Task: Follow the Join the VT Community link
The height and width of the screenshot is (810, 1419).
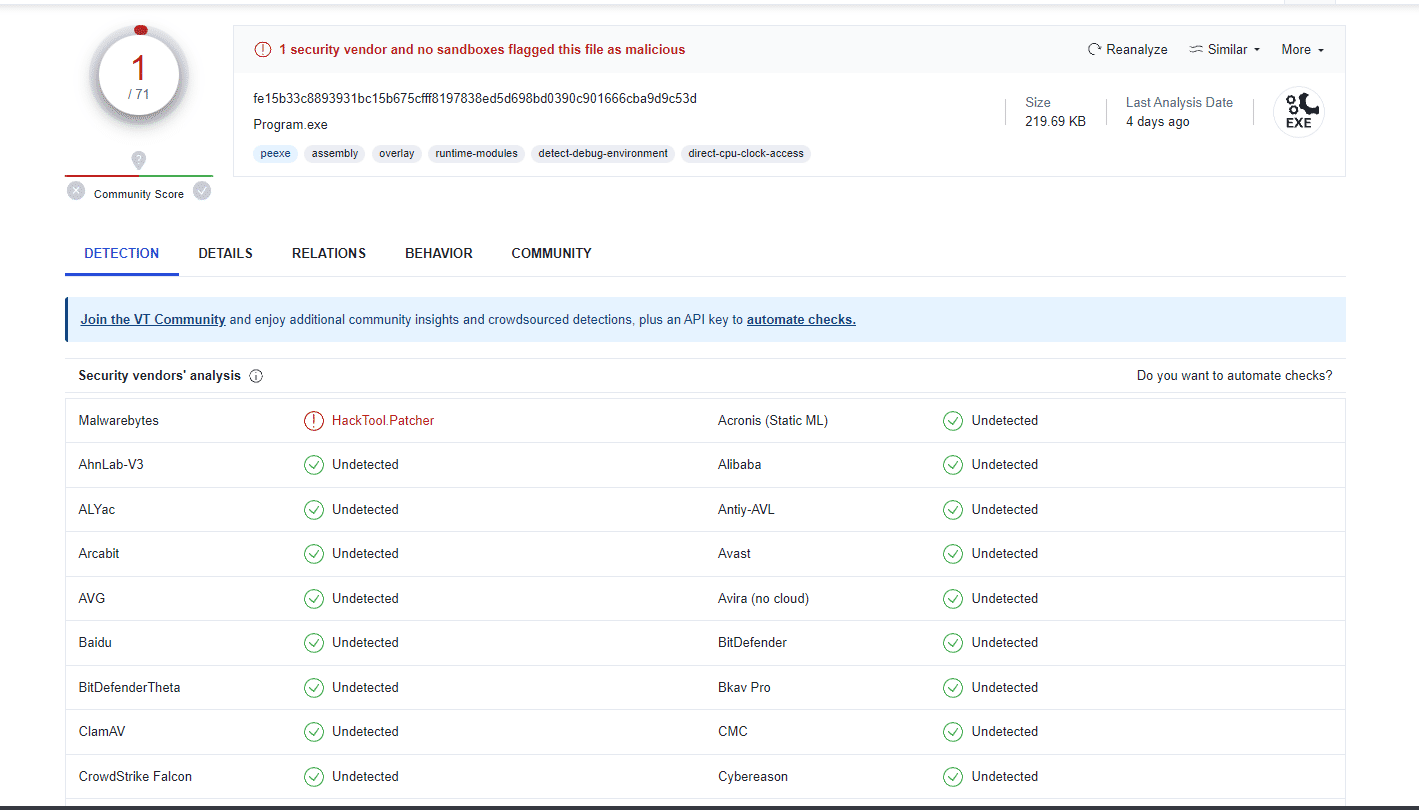Action: (x=153, y=320)
